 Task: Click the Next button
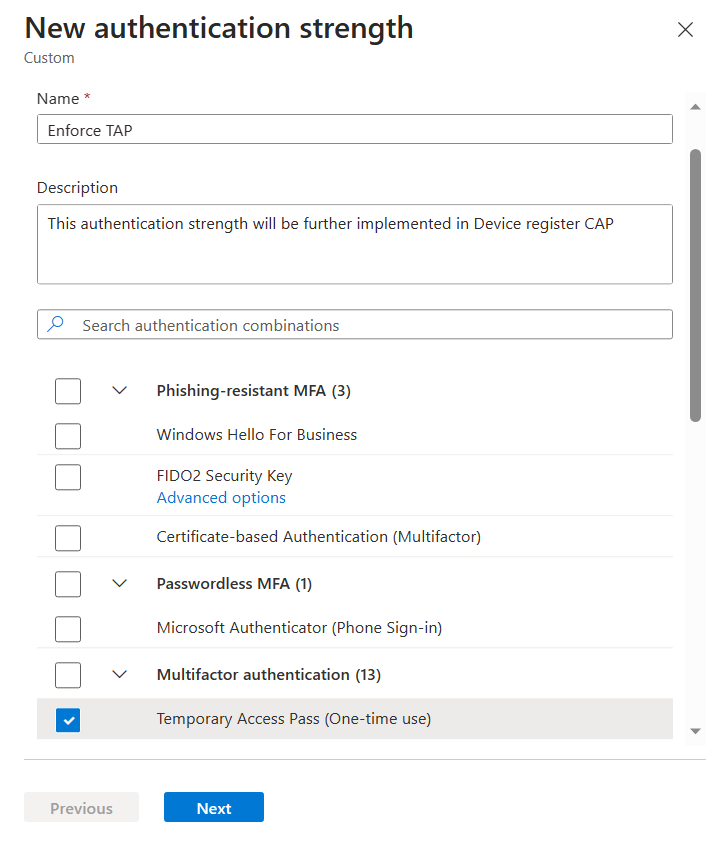click(214, 807)
